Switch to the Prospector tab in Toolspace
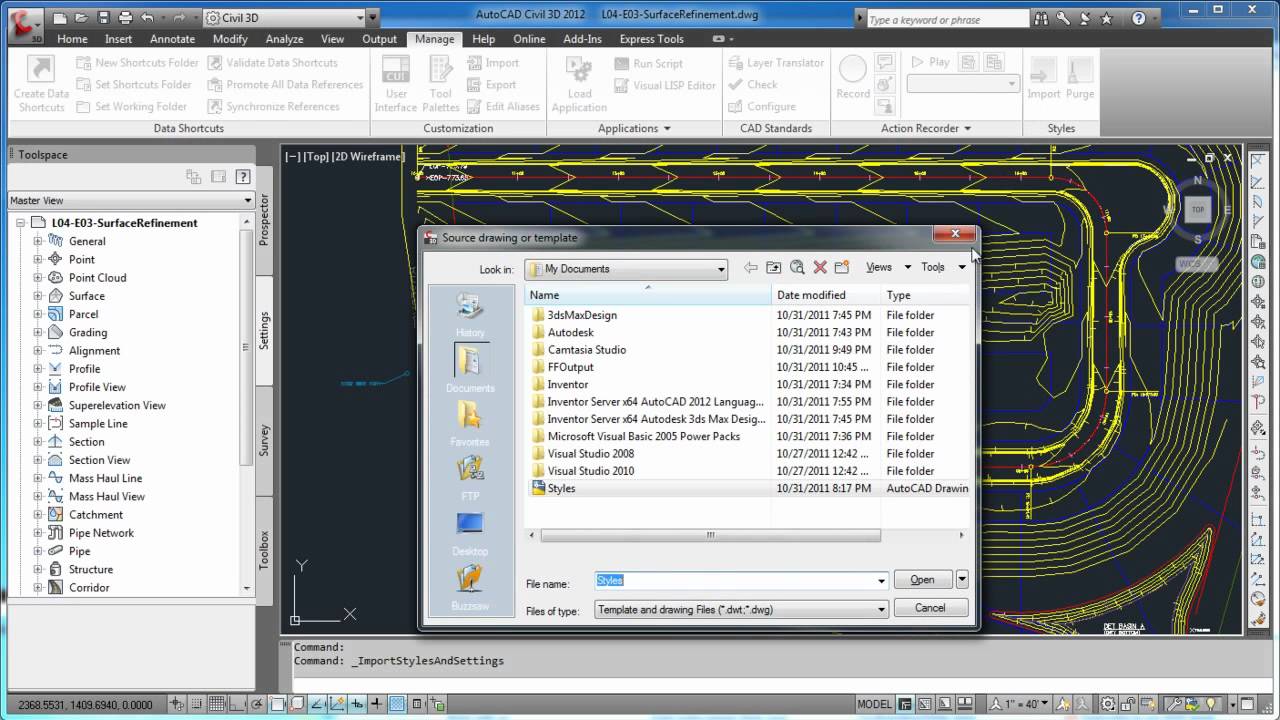This screenshot has height=720, width=1280. point(264,219)
